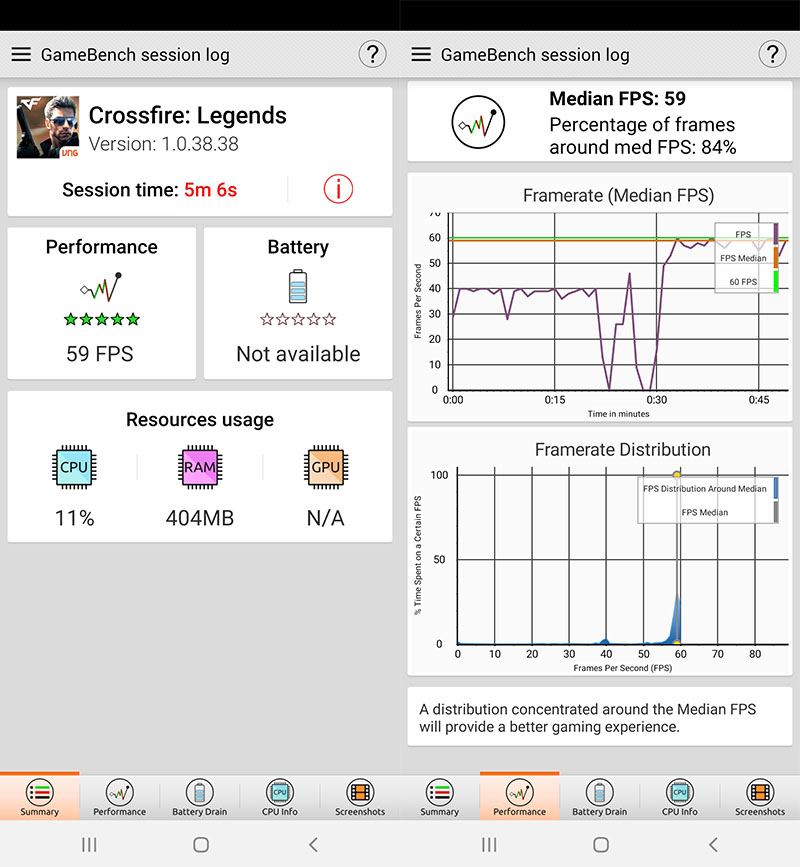This screenshot has width=800, height=867.
Task: Tap gray FPS Median swatch in distribution legend
Action: pos(776,512)
